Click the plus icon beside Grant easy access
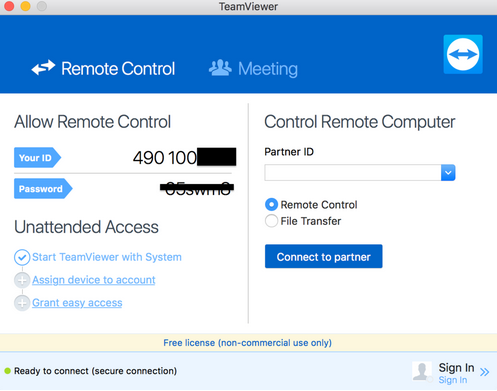 22,303
